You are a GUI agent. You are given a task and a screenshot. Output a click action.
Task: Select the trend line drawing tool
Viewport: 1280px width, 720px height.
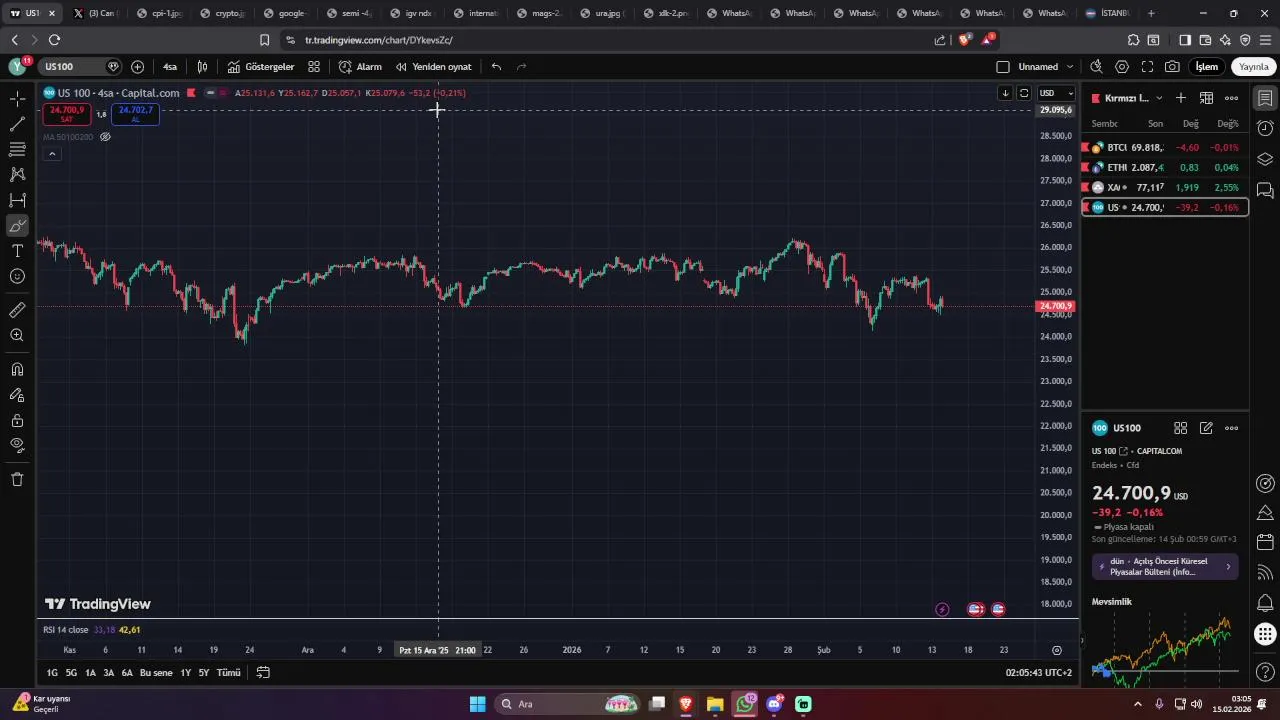click(17, 124)
